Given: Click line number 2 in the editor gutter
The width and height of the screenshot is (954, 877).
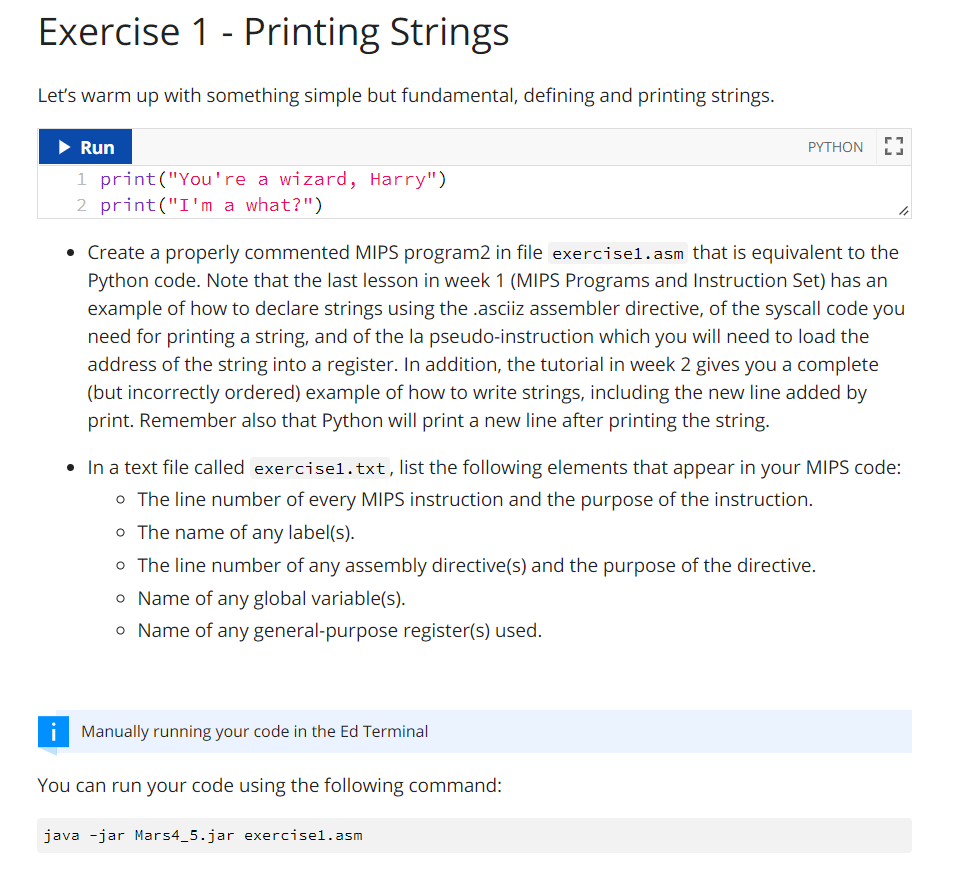Looking at the screenshot, I should (82, 206).
